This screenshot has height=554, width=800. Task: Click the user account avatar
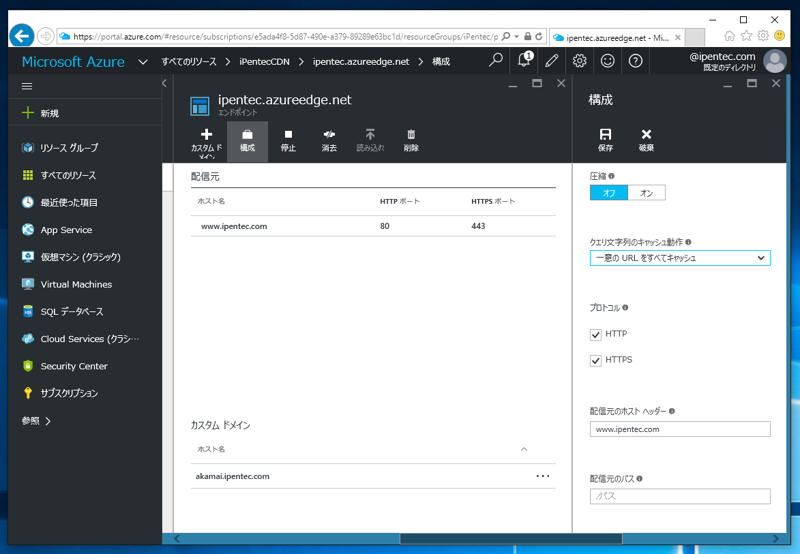(775, 61)
